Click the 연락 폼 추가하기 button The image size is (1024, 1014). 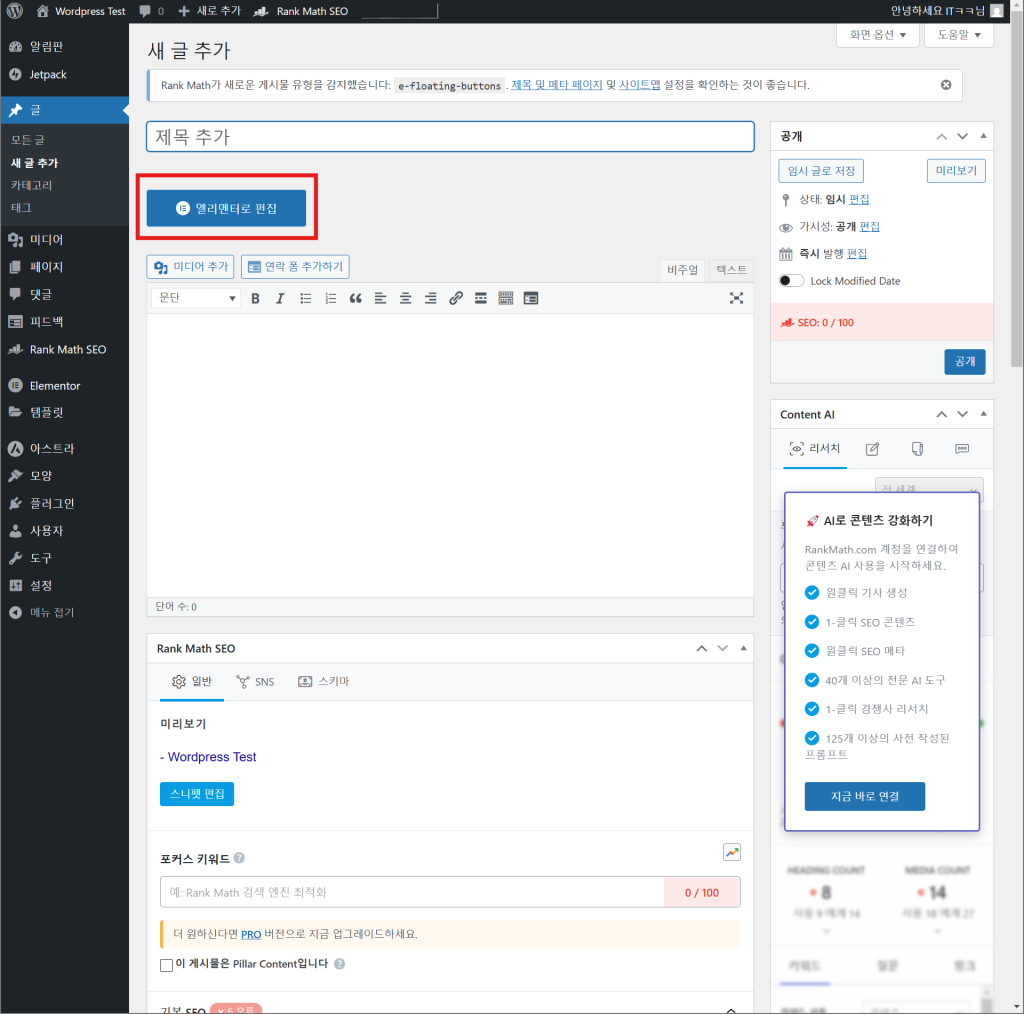[295, 266]
